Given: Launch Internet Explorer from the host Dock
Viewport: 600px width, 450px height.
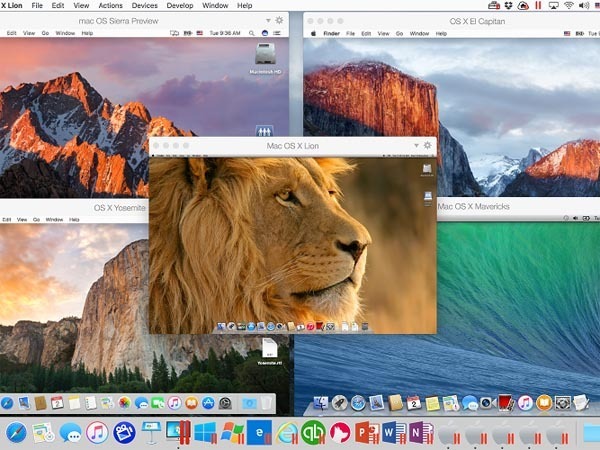Looking at the screenshot, I should pos(287,433).
